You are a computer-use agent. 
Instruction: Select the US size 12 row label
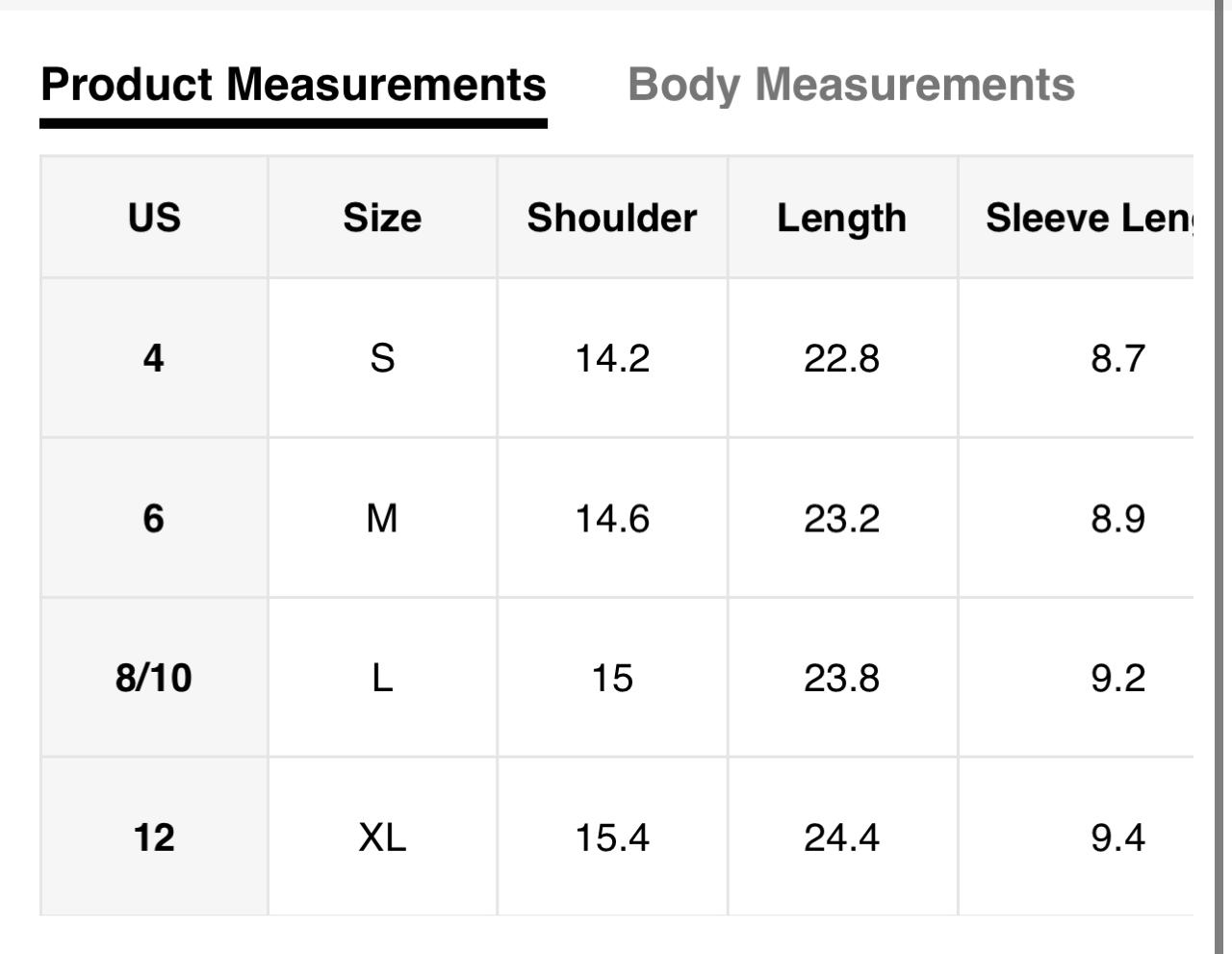pos(154,838)
